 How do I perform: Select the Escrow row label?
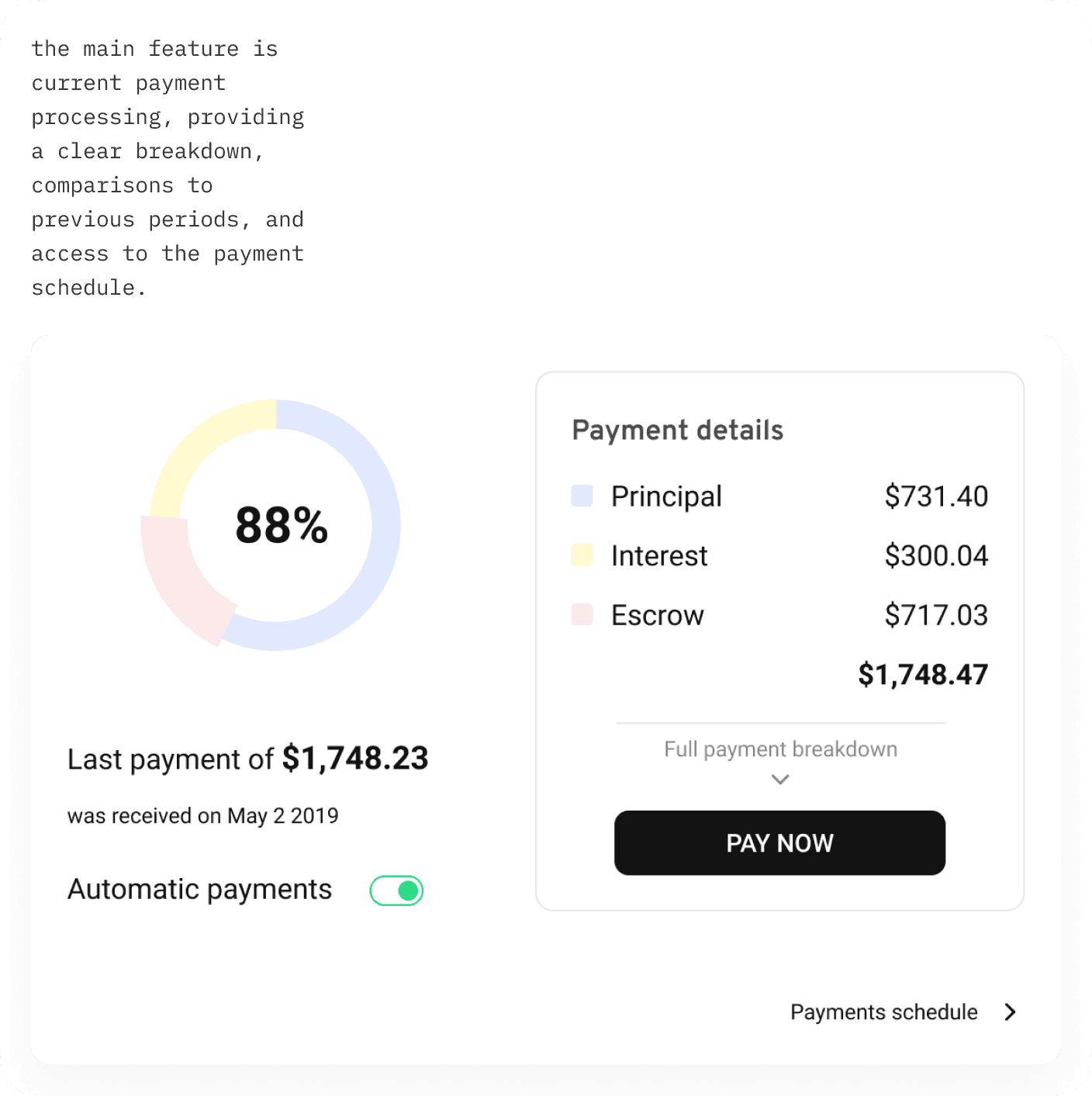click(657, 615)
